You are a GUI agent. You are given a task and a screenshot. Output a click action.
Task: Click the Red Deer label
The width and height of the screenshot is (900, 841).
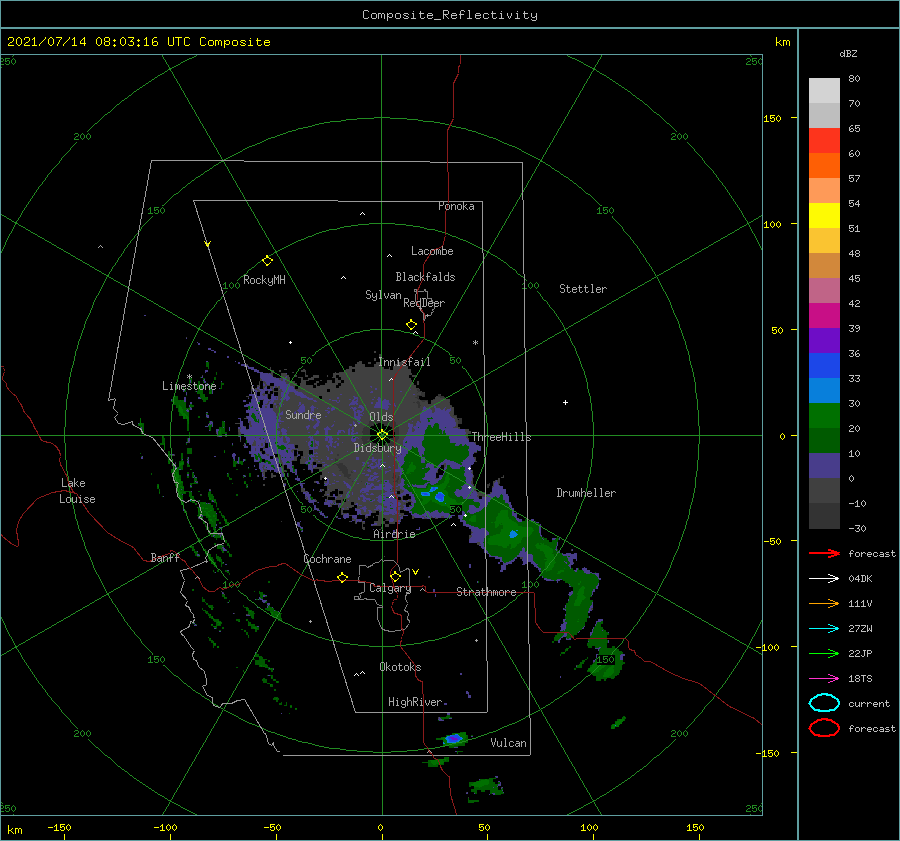pos(424,303)
